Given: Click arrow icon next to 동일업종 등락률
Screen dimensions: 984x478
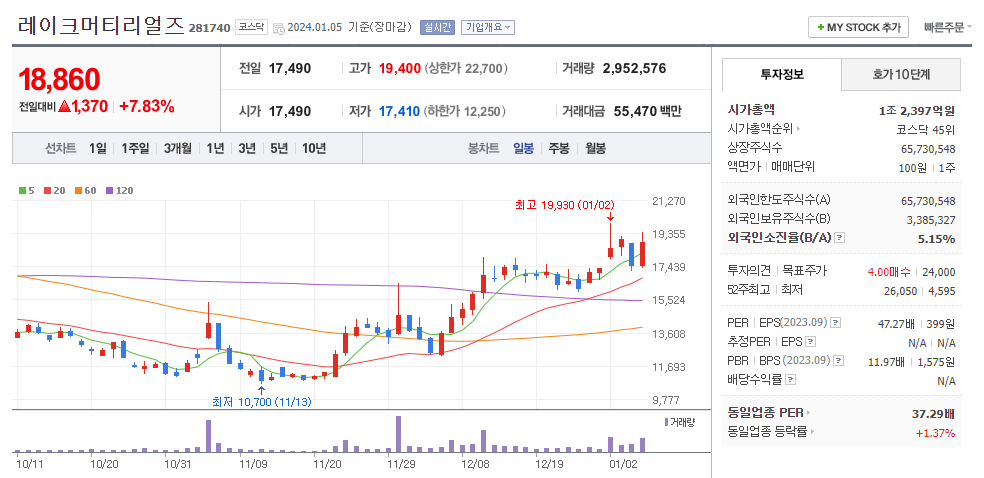Looking at the screenshot, I should click(x=813, y=432).
